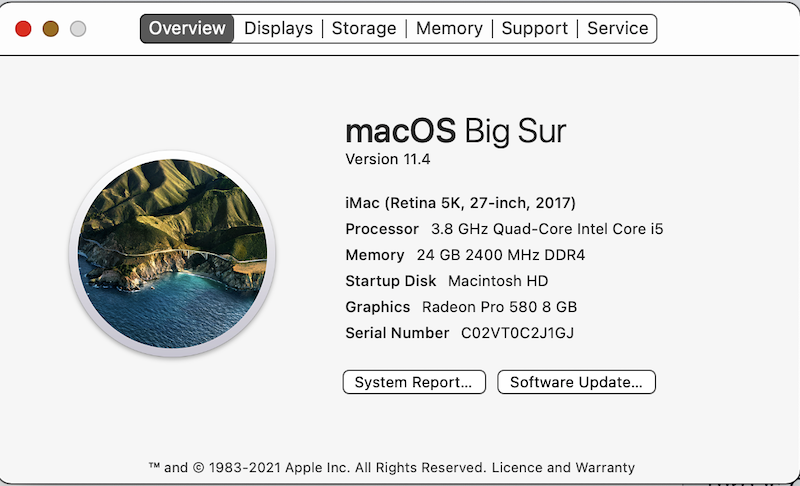Screen dimensions: 800x486
Task: Minimize the window with the yellow button
Action: coord(51,29)
